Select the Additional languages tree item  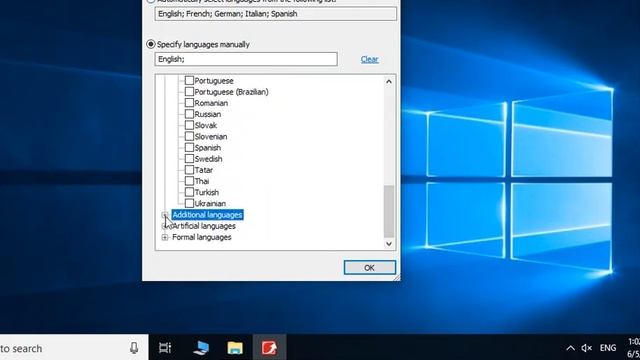(207, 215)
